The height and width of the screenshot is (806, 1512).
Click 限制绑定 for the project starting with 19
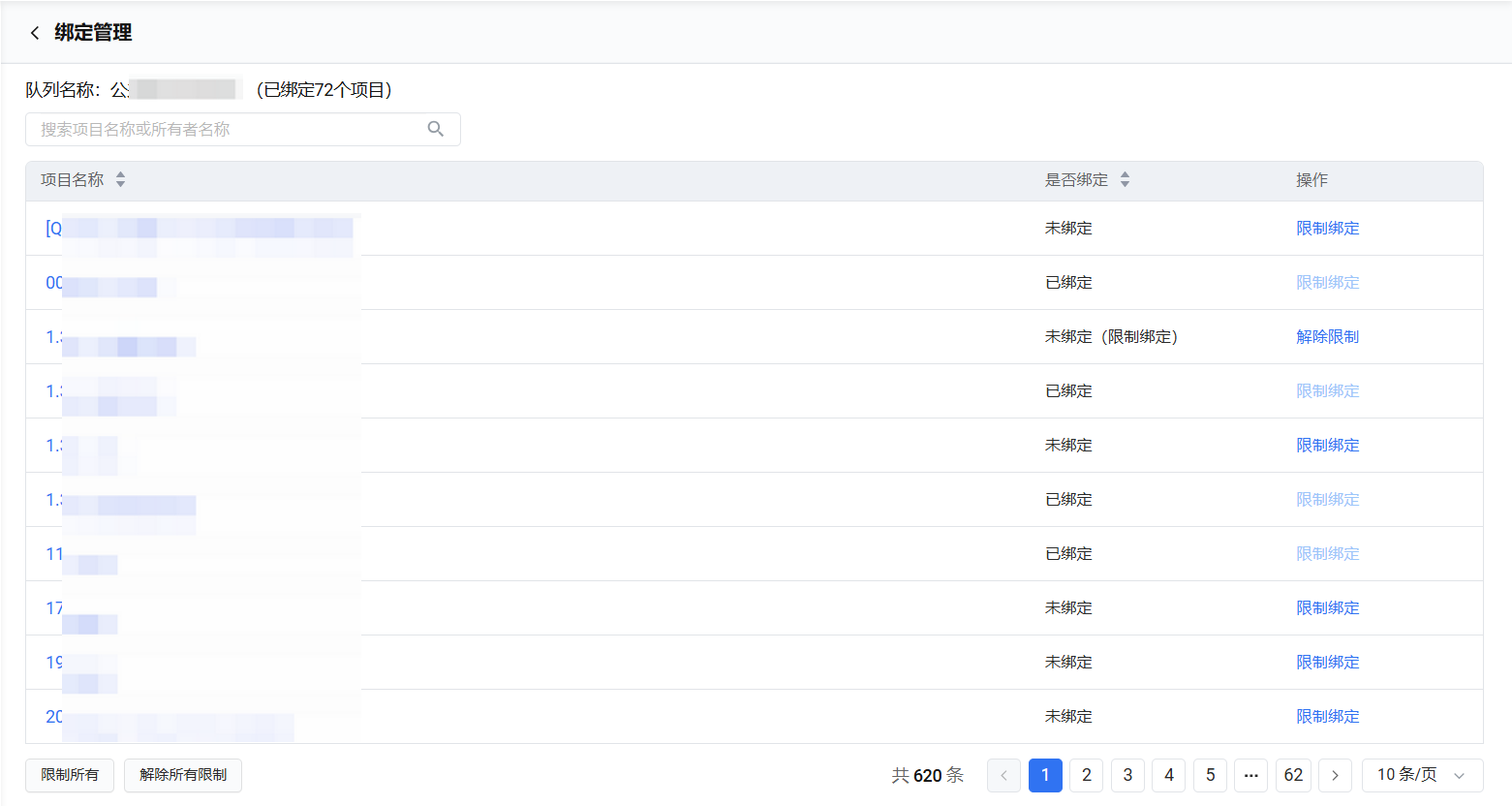[1328, 663]
